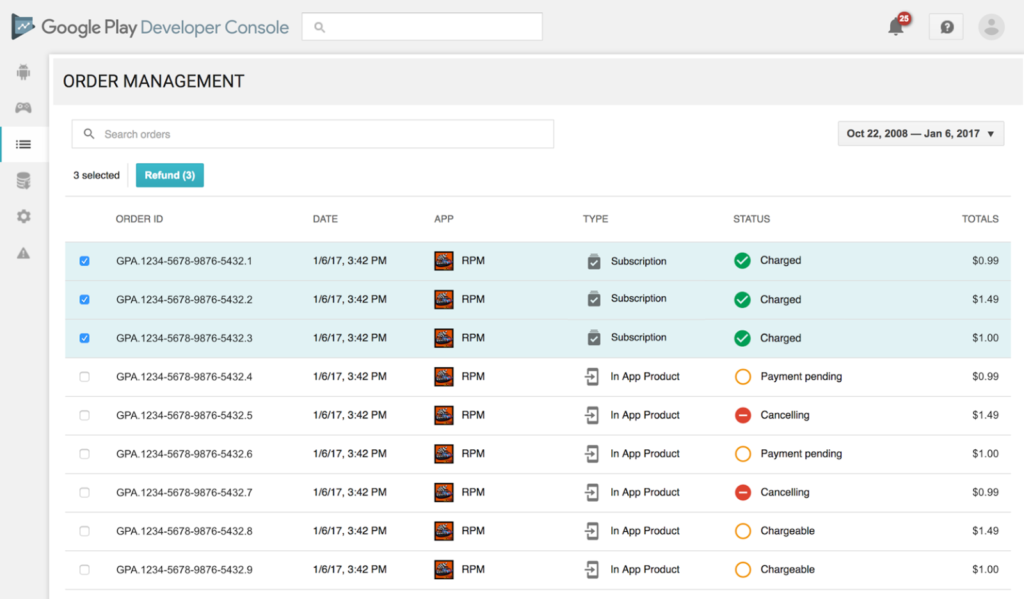
Task: Click the help question mark icon
Action: [x=946, y=27]
